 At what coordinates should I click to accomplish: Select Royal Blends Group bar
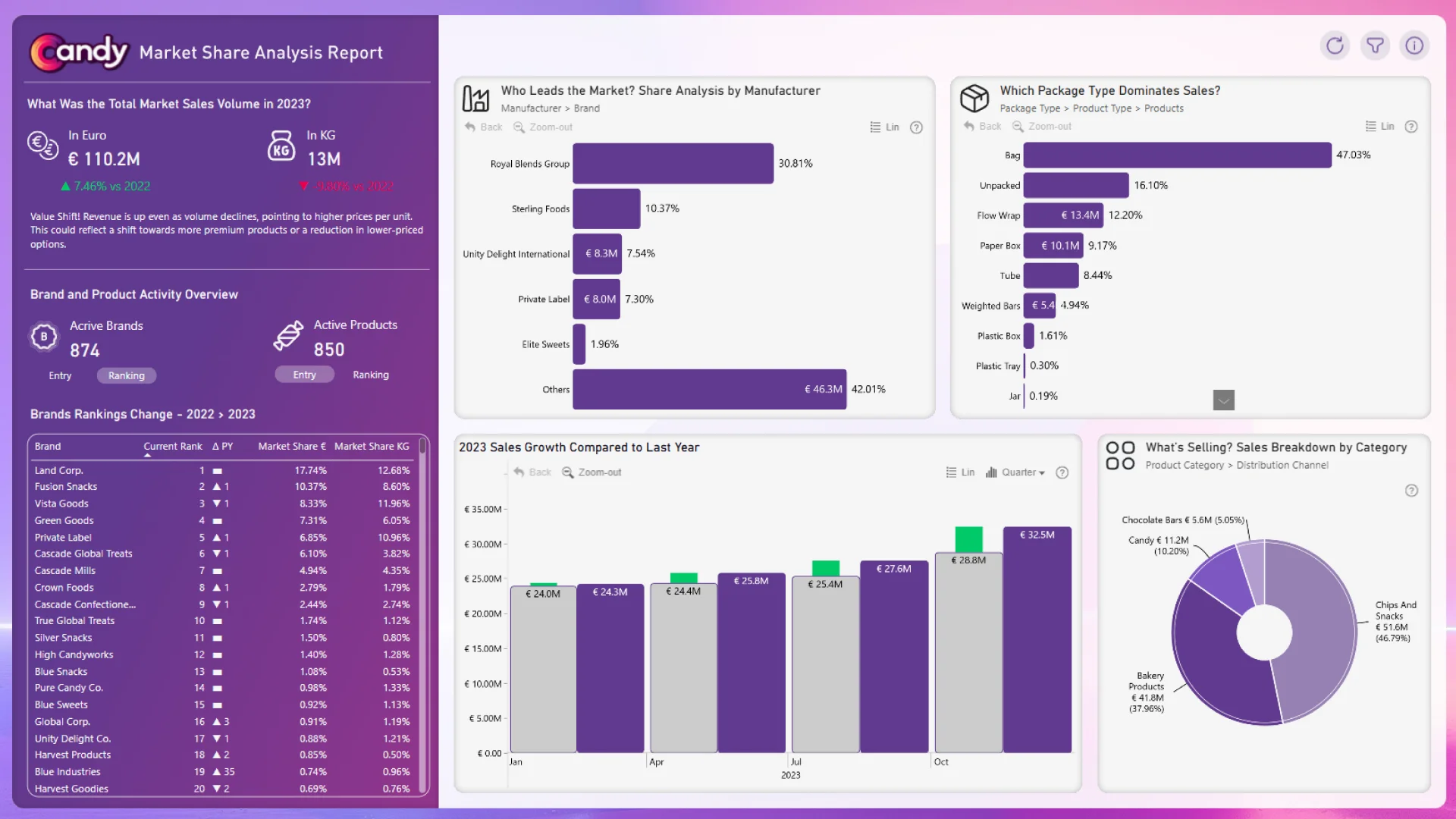coord(673,164)
